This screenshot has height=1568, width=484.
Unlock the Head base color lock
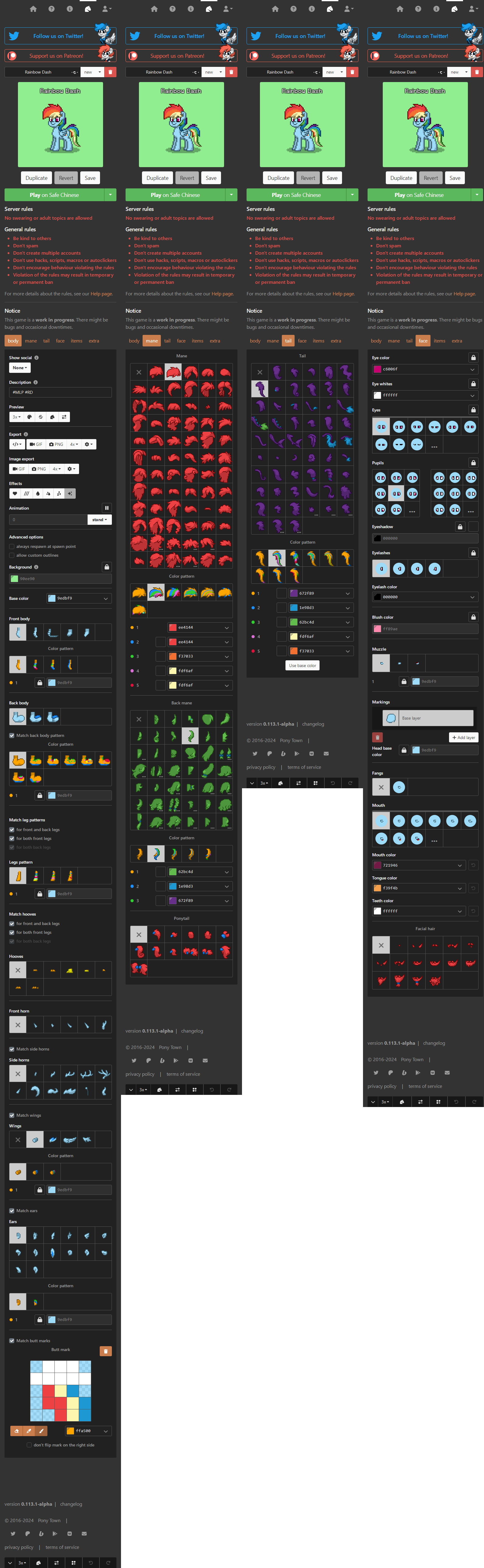(404, 750)
